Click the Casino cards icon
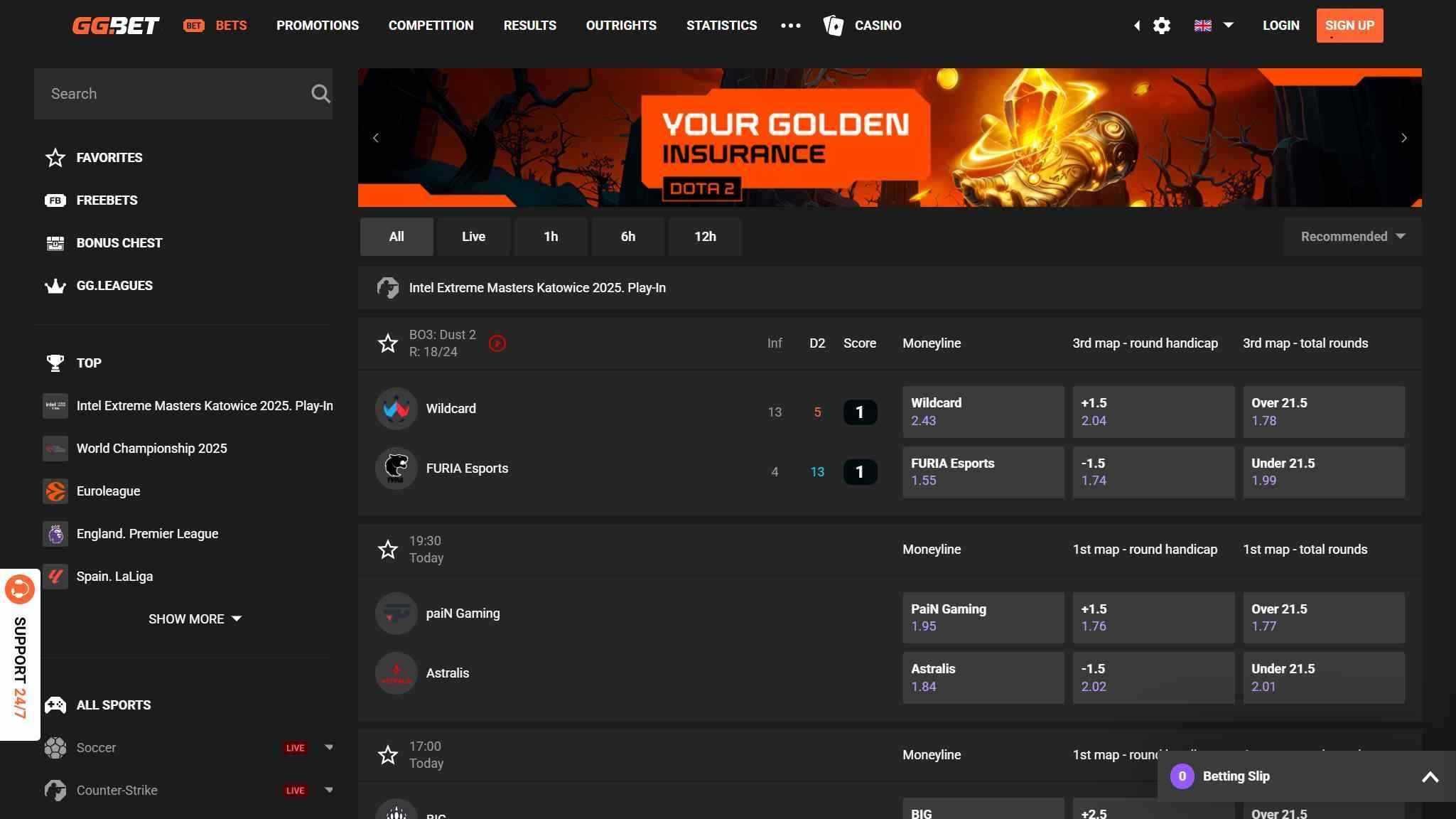 coord(834,26)
